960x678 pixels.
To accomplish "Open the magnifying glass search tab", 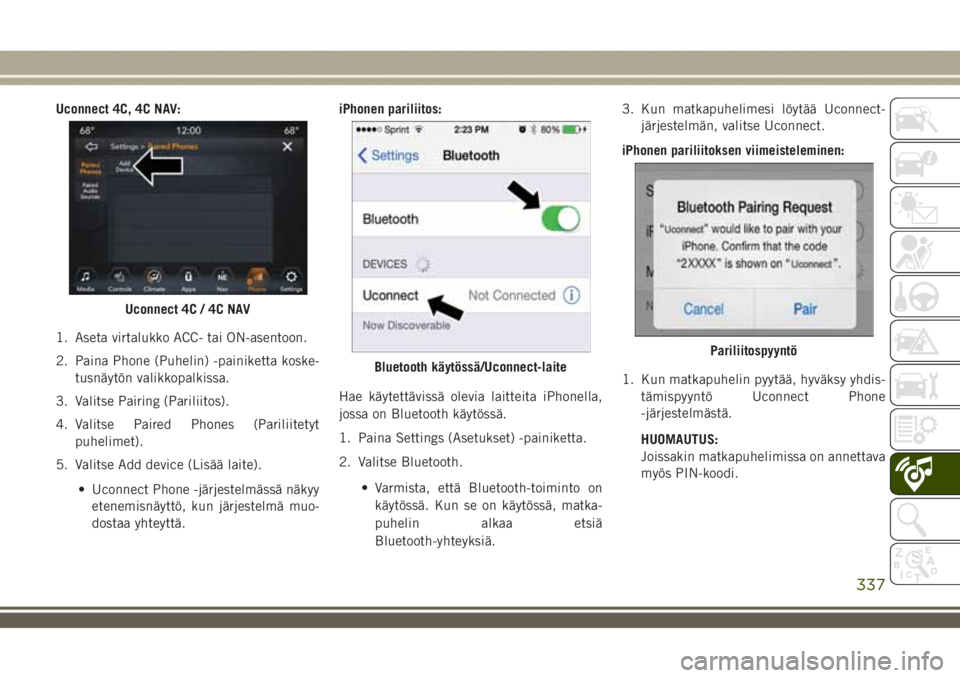I will 924,519.
